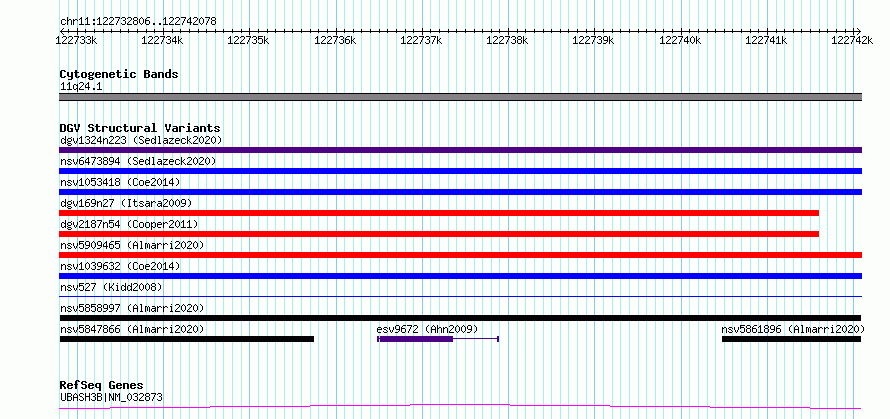The height and width of the screenshot is (419, 890).
Task: Click the 122735k ruler label
Action: (249, 40)
